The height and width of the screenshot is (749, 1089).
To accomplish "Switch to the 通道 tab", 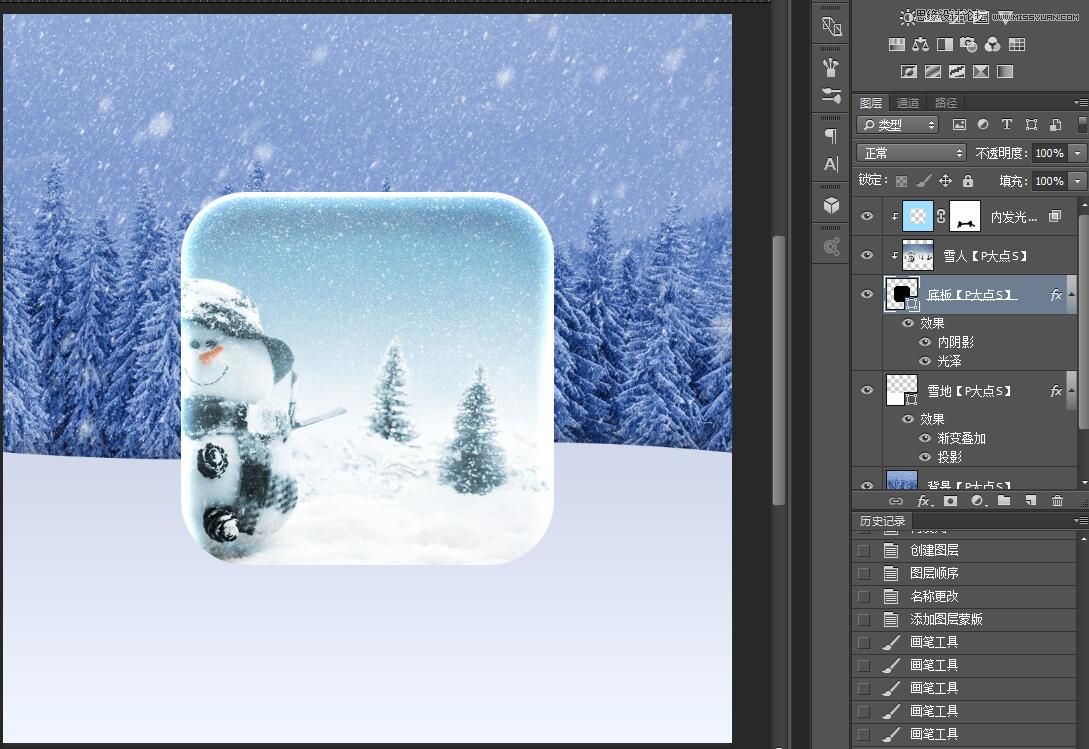I will click(907, 103).
